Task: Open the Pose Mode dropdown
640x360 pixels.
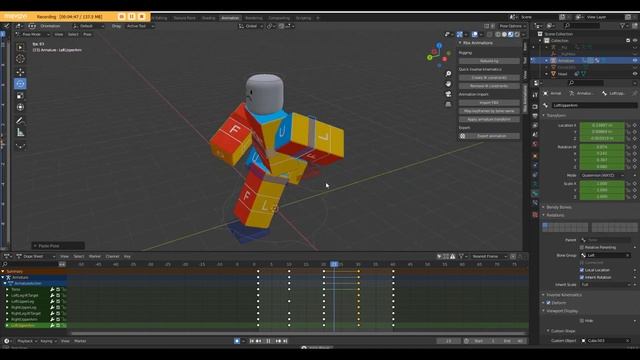Action: click(x=33, y=34)
